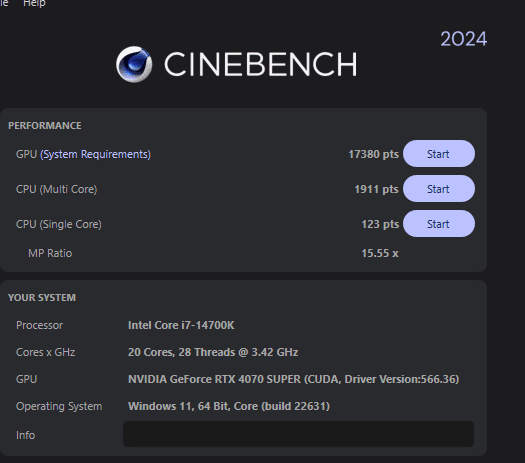525x463 pixels.
Task: Open the Help menu
Action: (x=34, y=4)
